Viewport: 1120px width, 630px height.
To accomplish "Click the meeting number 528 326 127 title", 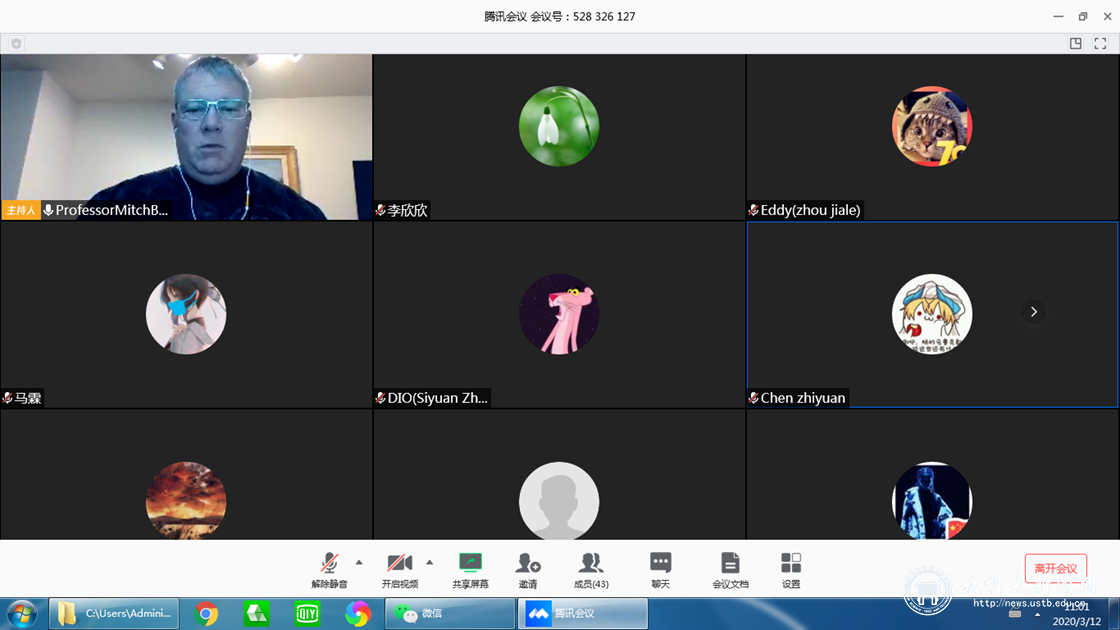I will coord(559,16).
